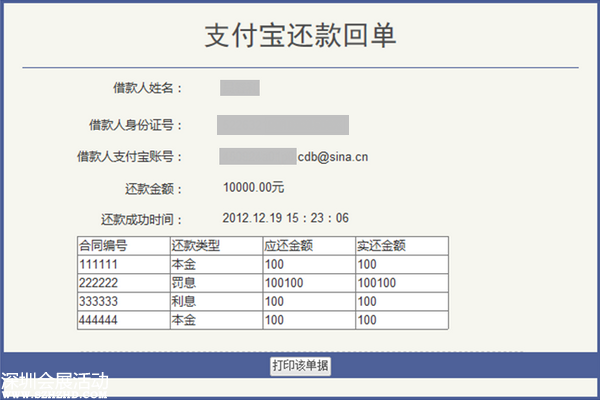The height and width of the screenshot is (400, 600).
Task: Click the label 借款人支付宝账号：
Action: tap(130, 157)
